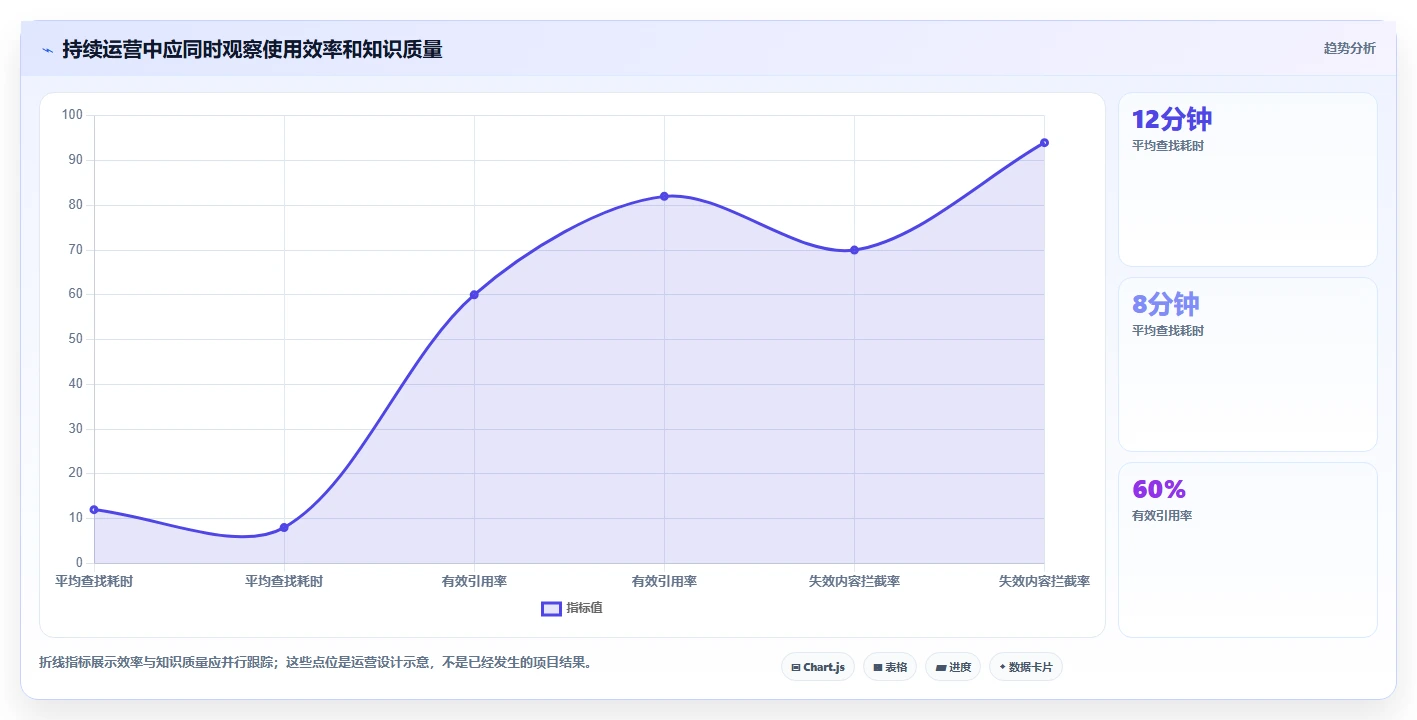The width and height of the screenshot is (1417, 720).
Task: Click the chart data point at value 8
Action: 284,527
